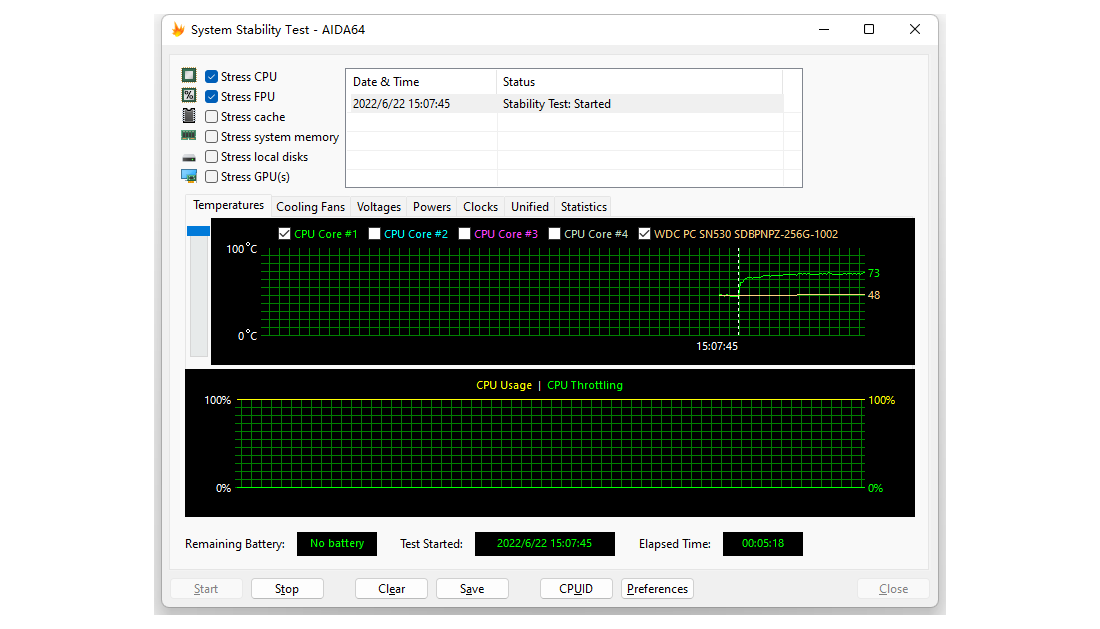Enable the Stress GPU(s) checkbox
This screenshot has width=1100, height=629.
(211, 177)
